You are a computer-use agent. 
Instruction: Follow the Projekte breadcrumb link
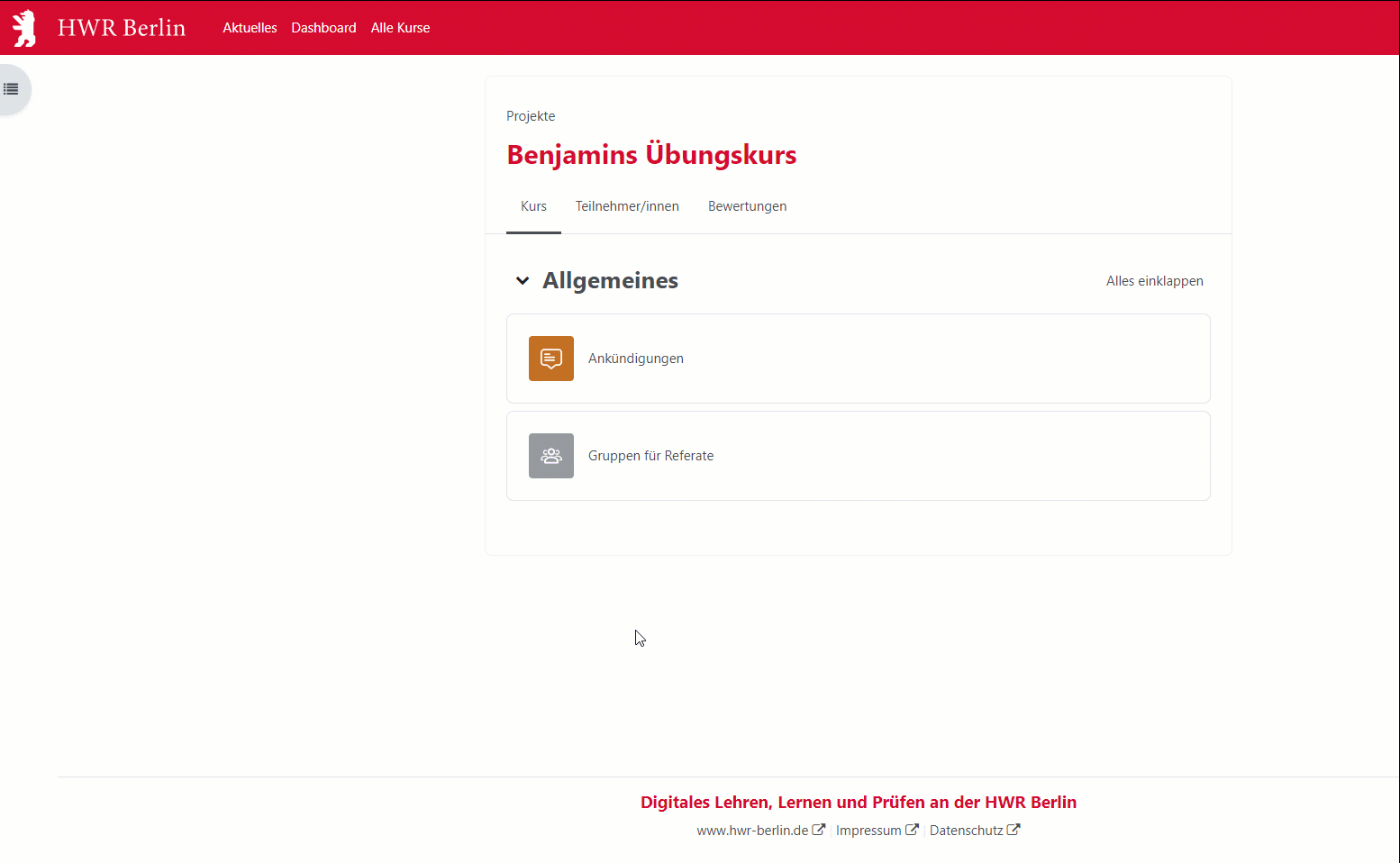pyautogui.click(x=530, y=115)
